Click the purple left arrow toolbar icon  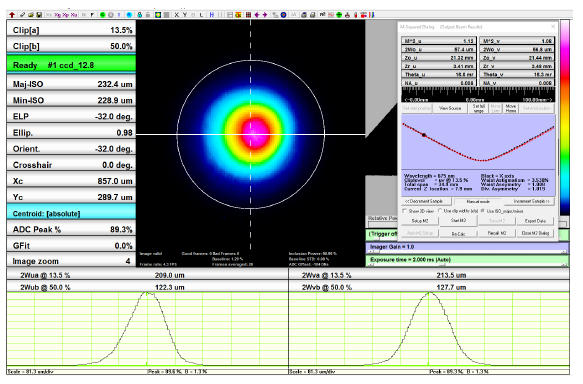pyautogui.click(x=257, y=15)
